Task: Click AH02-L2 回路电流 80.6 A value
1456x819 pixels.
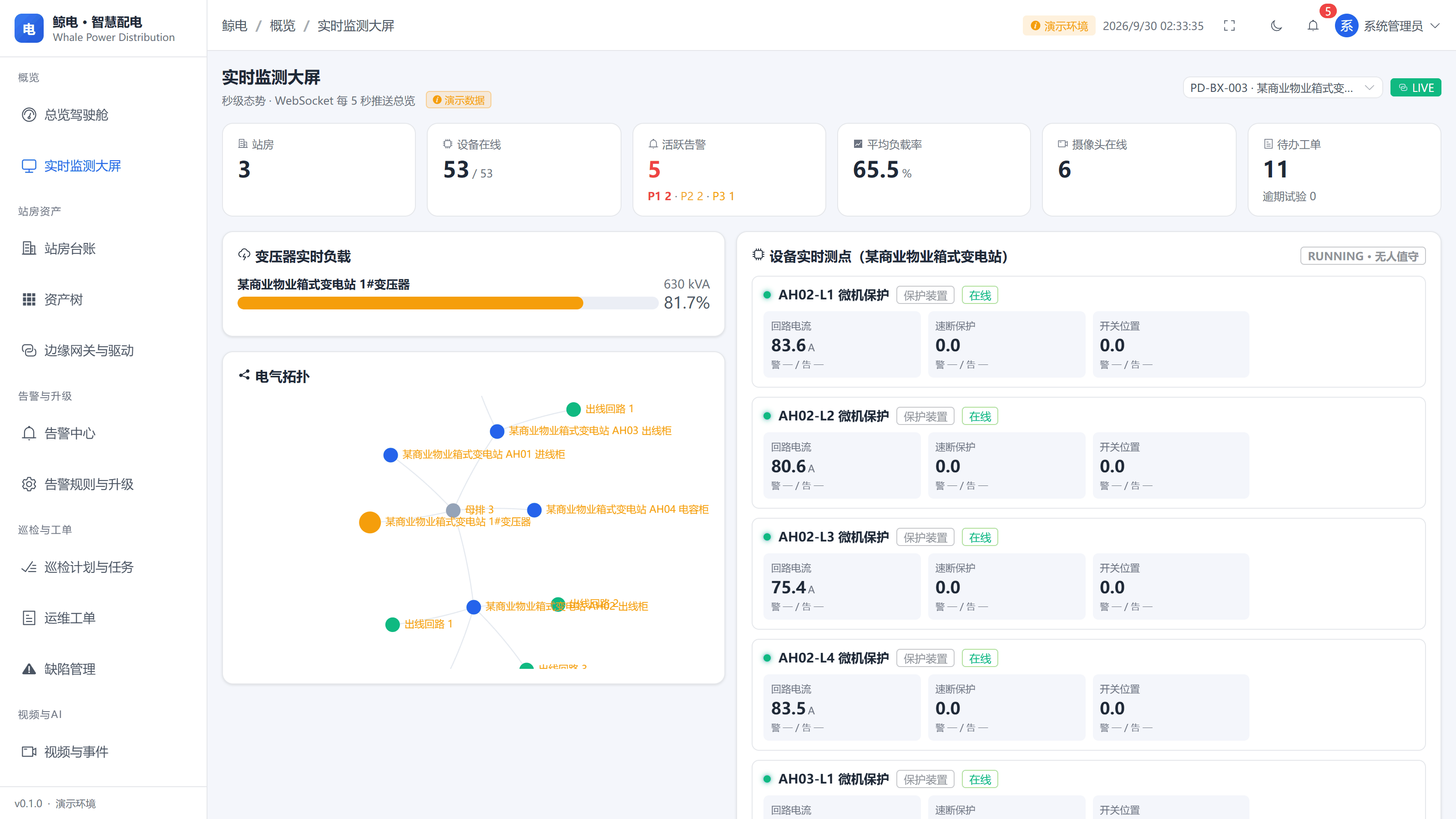Action: point(793,466)
